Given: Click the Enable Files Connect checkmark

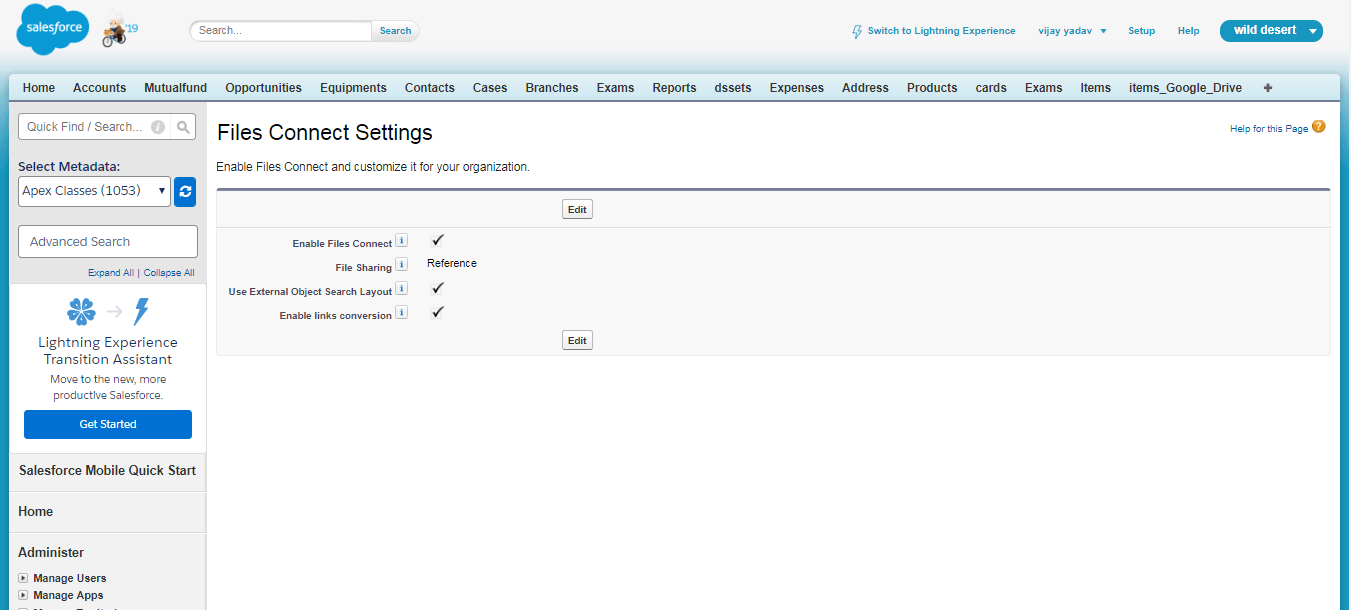Looking at the screenshot, I should point(437,240).
